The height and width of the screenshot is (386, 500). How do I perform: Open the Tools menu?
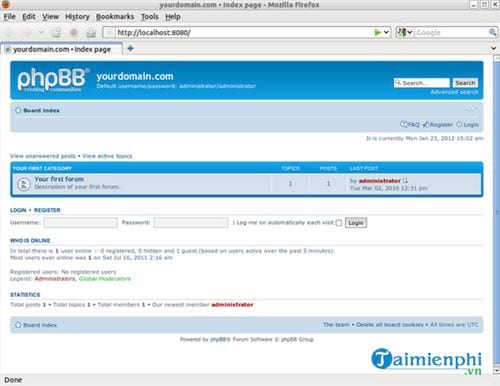[x=150, y=17]
